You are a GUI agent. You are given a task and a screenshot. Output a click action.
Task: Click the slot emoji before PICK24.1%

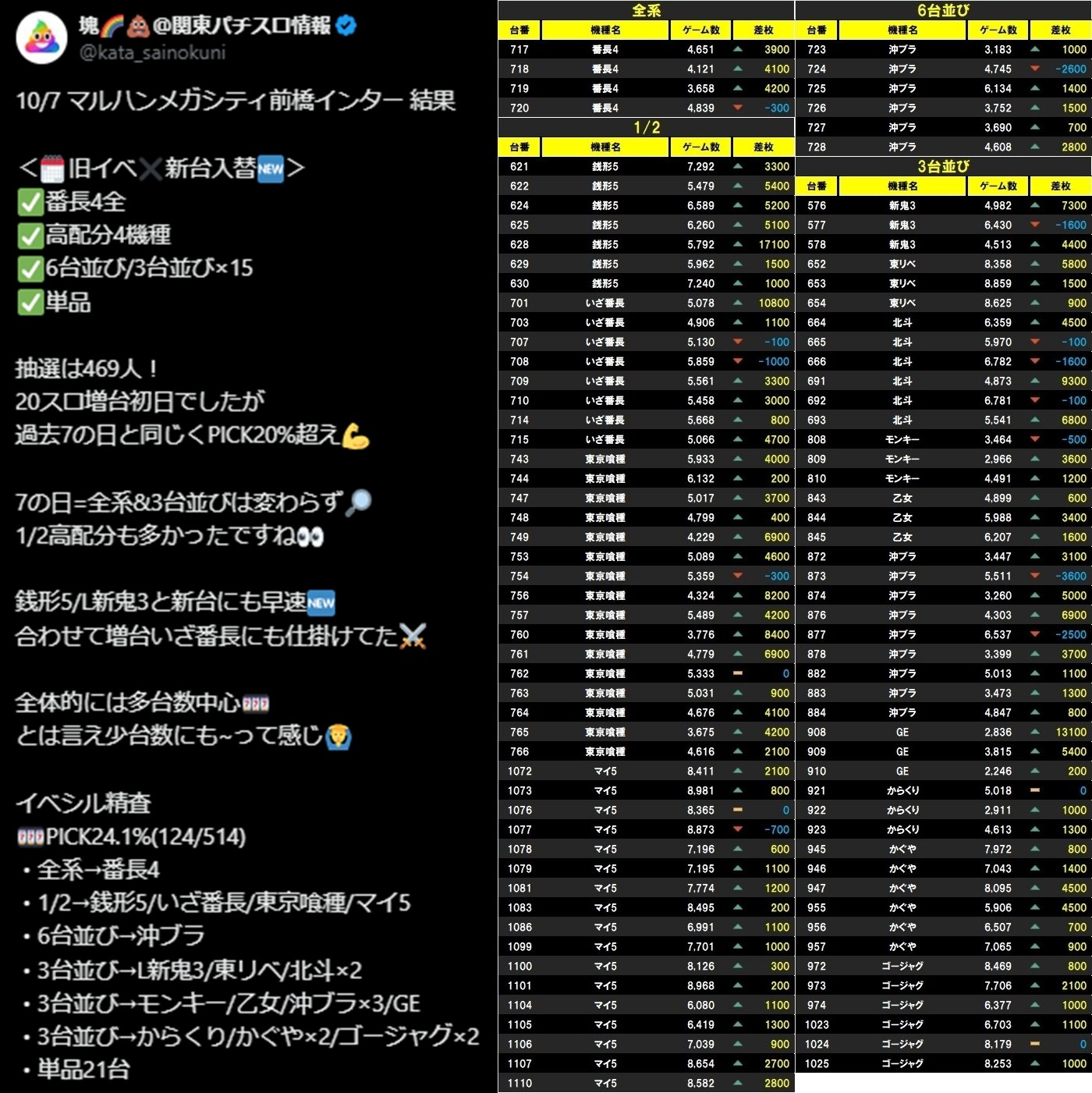[x=30, y=837]
